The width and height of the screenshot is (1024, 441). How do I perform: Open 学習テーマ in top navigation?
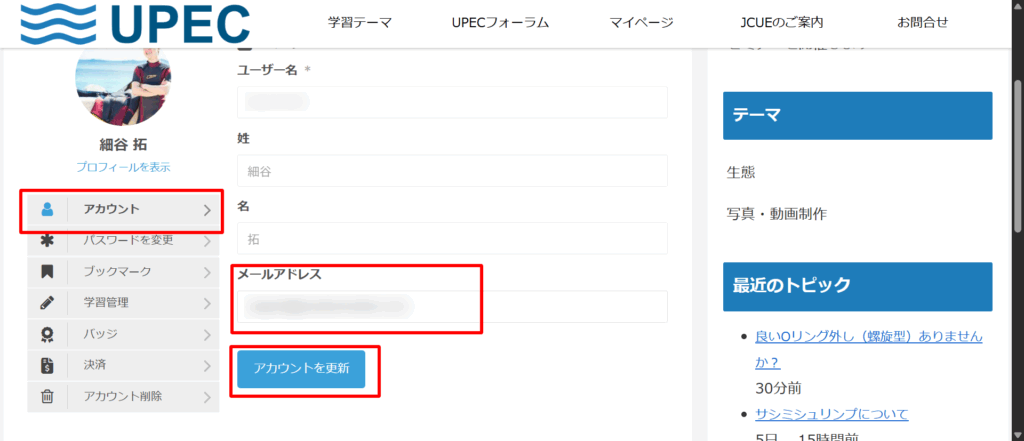tap(360, 22)
